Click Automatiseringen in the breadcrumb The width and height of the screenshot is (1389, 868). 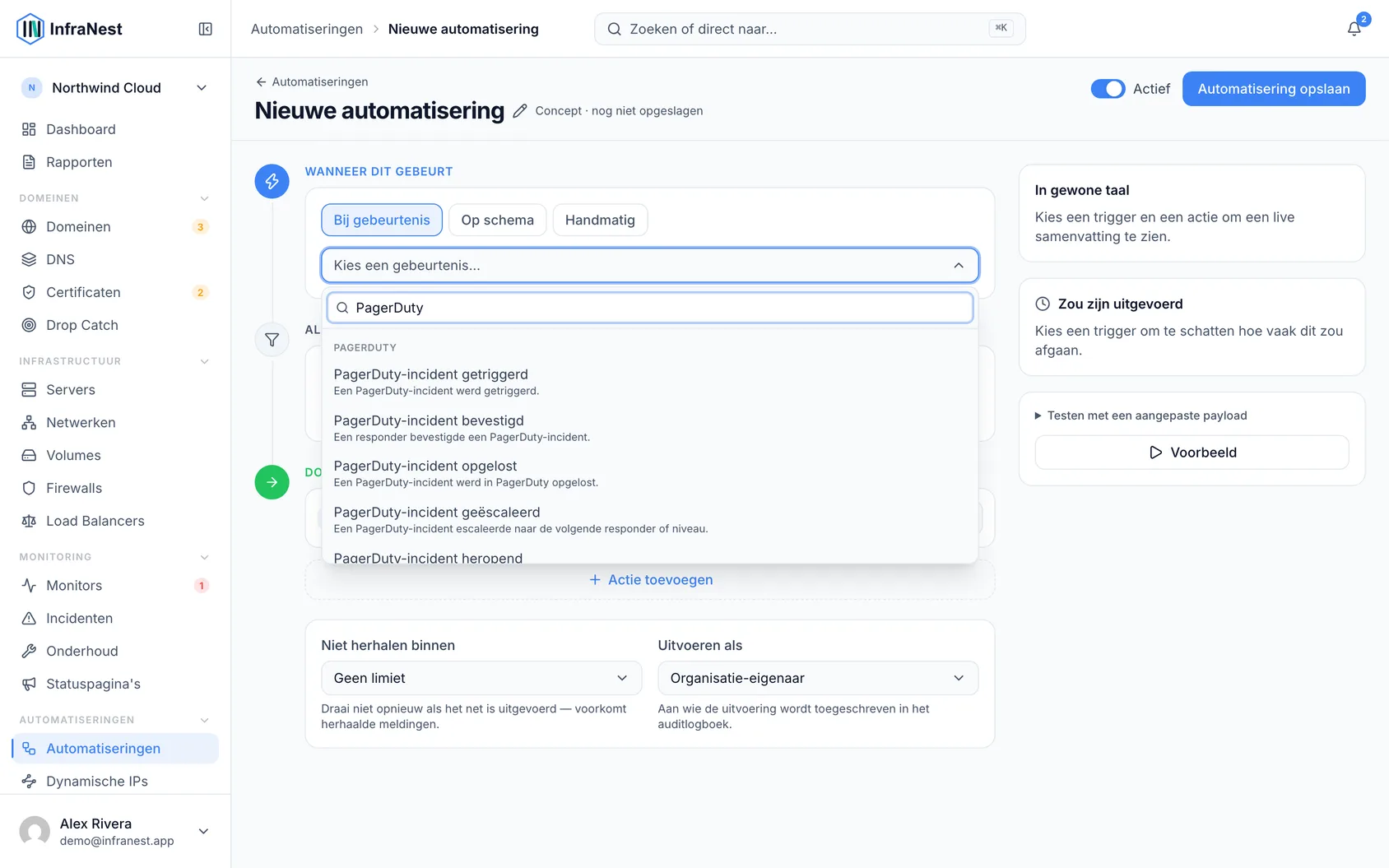click(307, 29)
